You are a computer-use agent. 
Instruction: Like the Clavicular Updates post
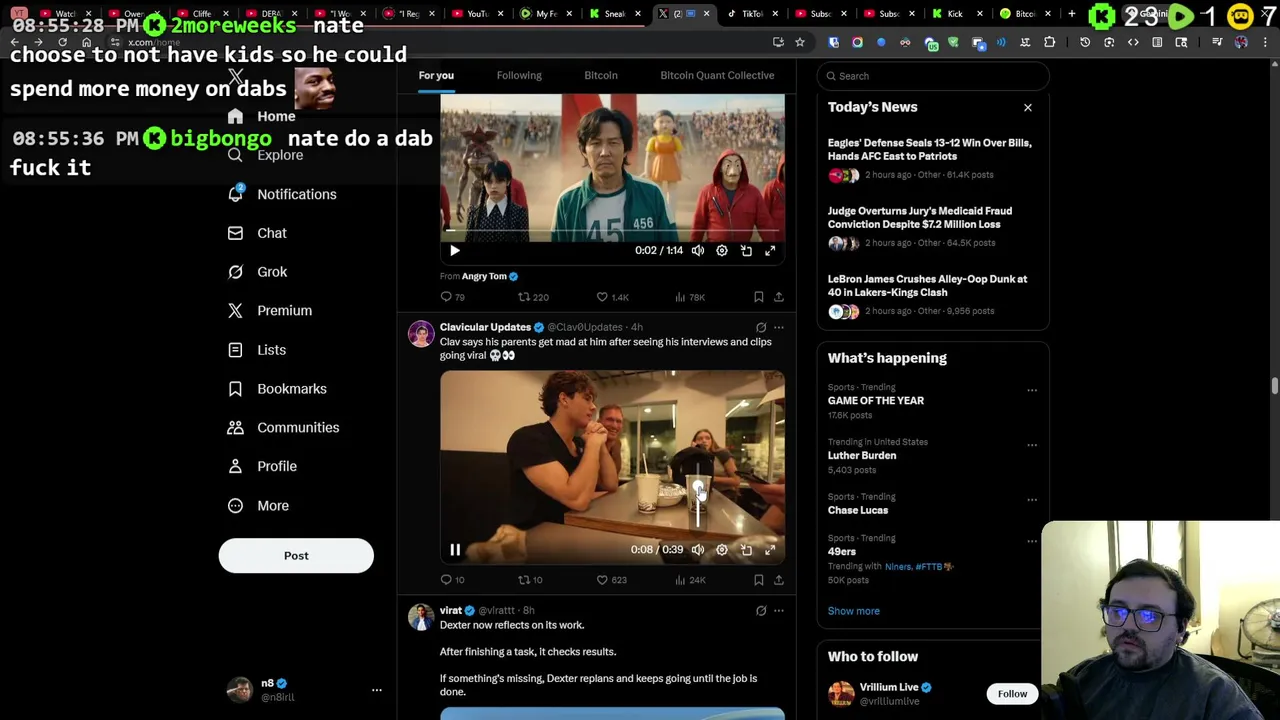(611, 580)
